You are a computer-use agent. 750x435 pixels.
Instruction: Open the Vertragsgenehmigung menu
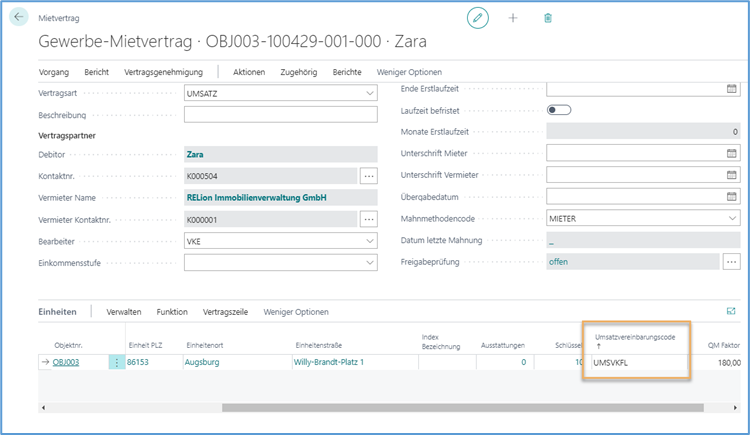click(163, 72)
